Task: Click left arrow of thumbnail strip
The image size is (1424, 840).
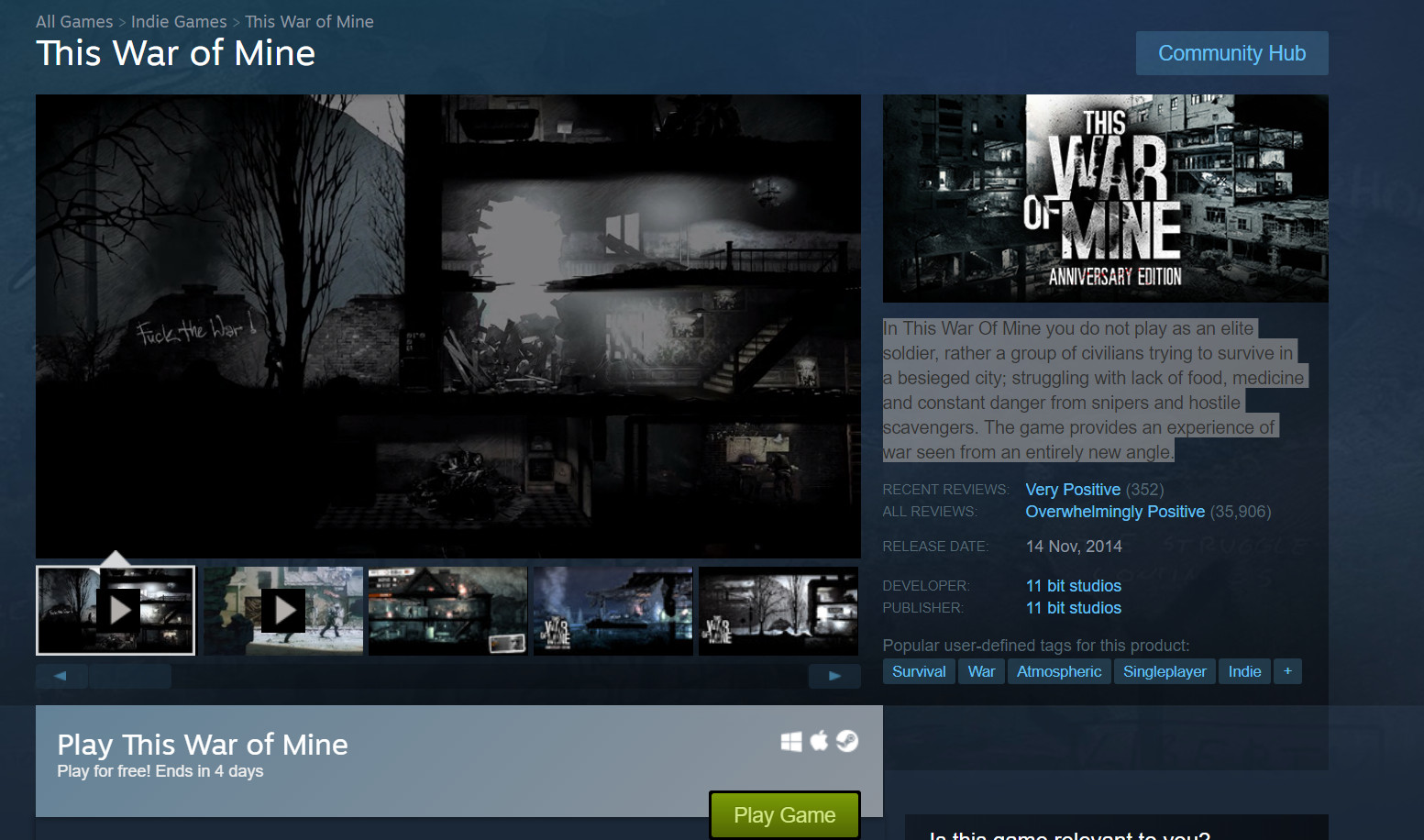Action: pyautogui.click(x=61, y=676)
